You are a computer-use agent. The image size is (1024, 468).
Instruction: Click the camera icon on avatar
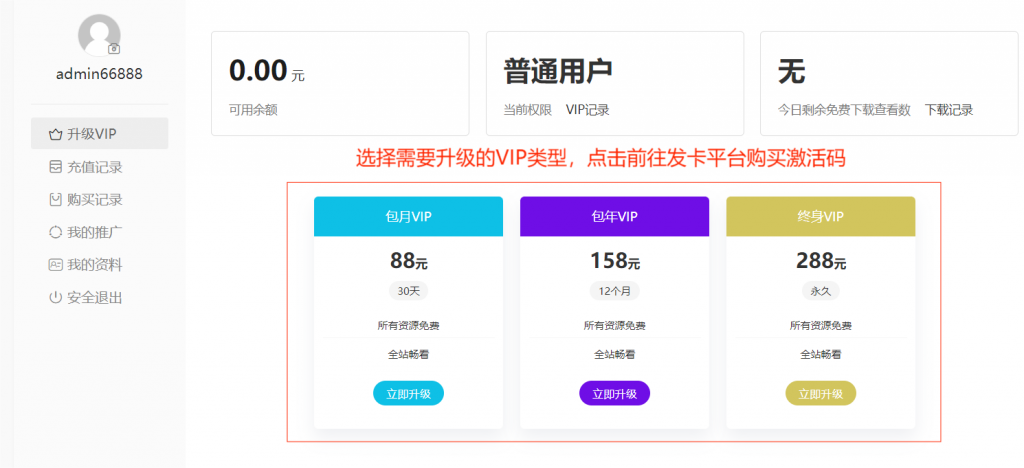click(114, 49)
